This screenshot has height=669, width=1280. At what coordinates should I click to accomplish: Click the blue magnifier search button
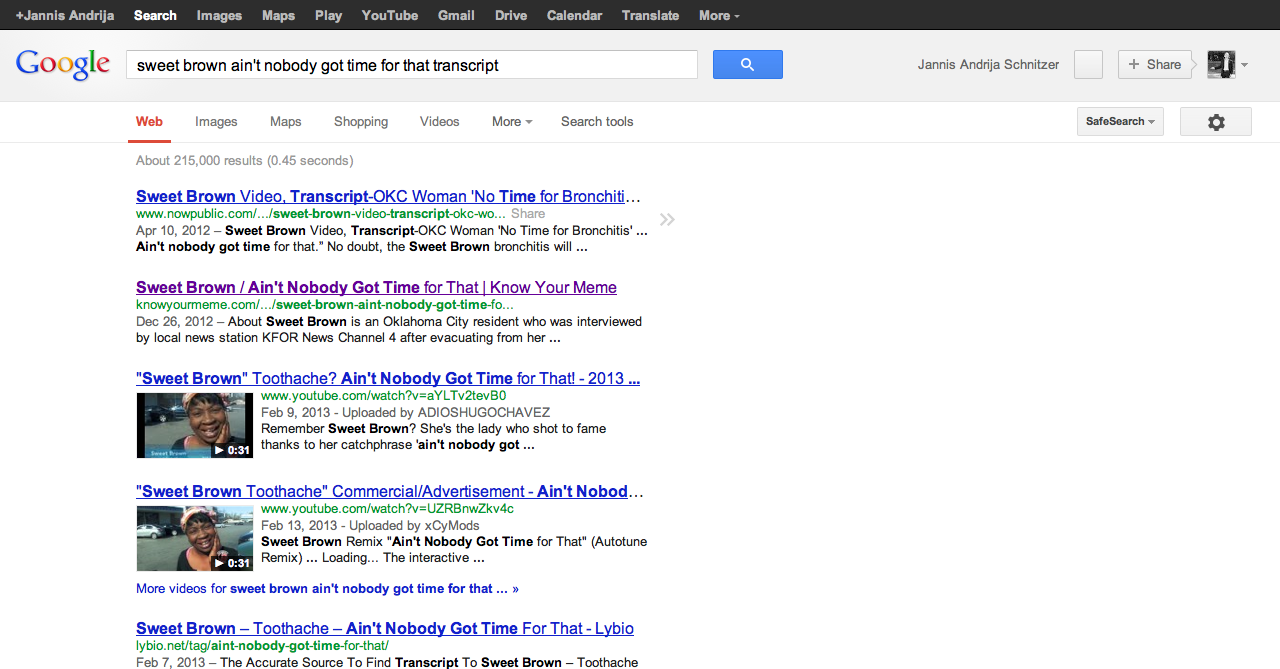coord(747,65)
